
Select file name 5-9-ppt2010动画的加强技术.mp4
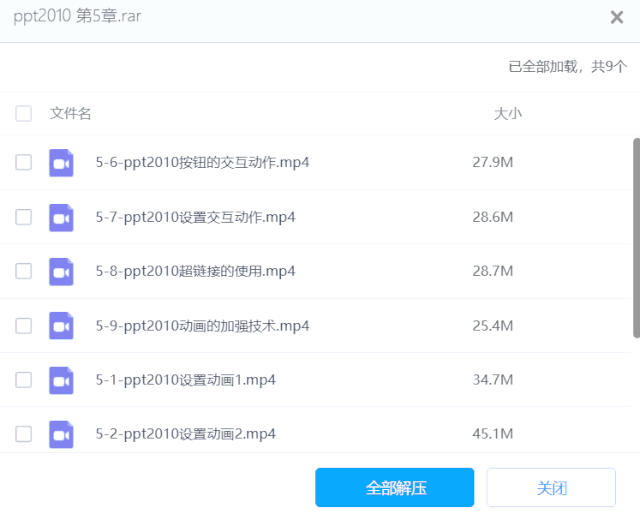(x=202, y=326)
